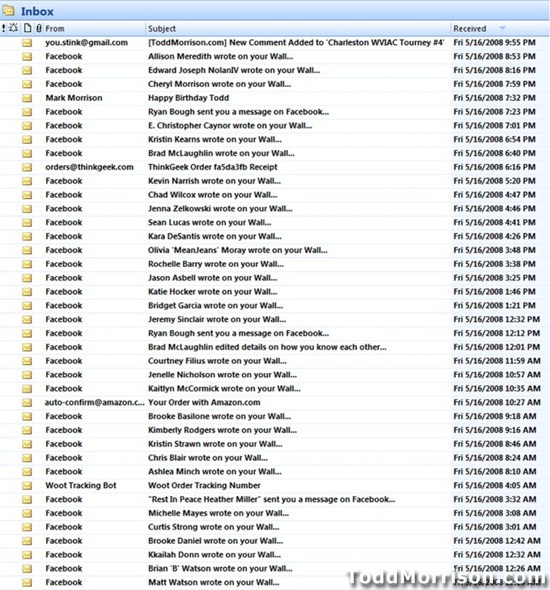Click envelope icon of Happy Birthday Todd message

(27, 98)
